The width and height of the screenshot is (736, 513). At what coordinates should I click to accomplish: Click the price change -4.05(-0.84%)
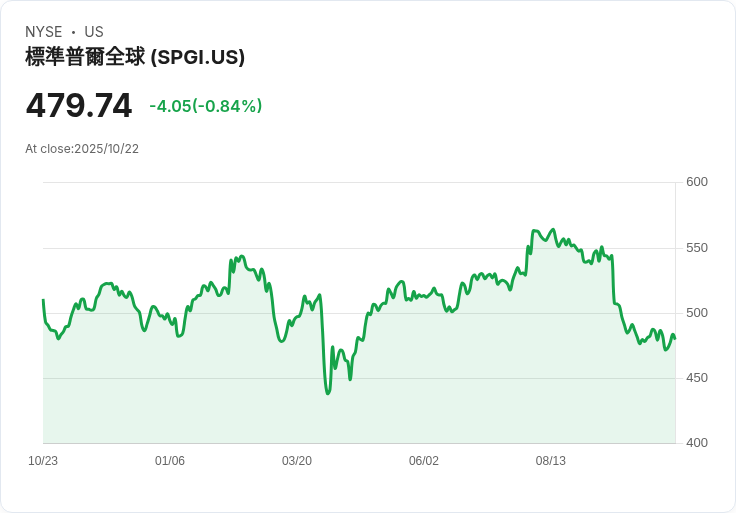(205, 106)
